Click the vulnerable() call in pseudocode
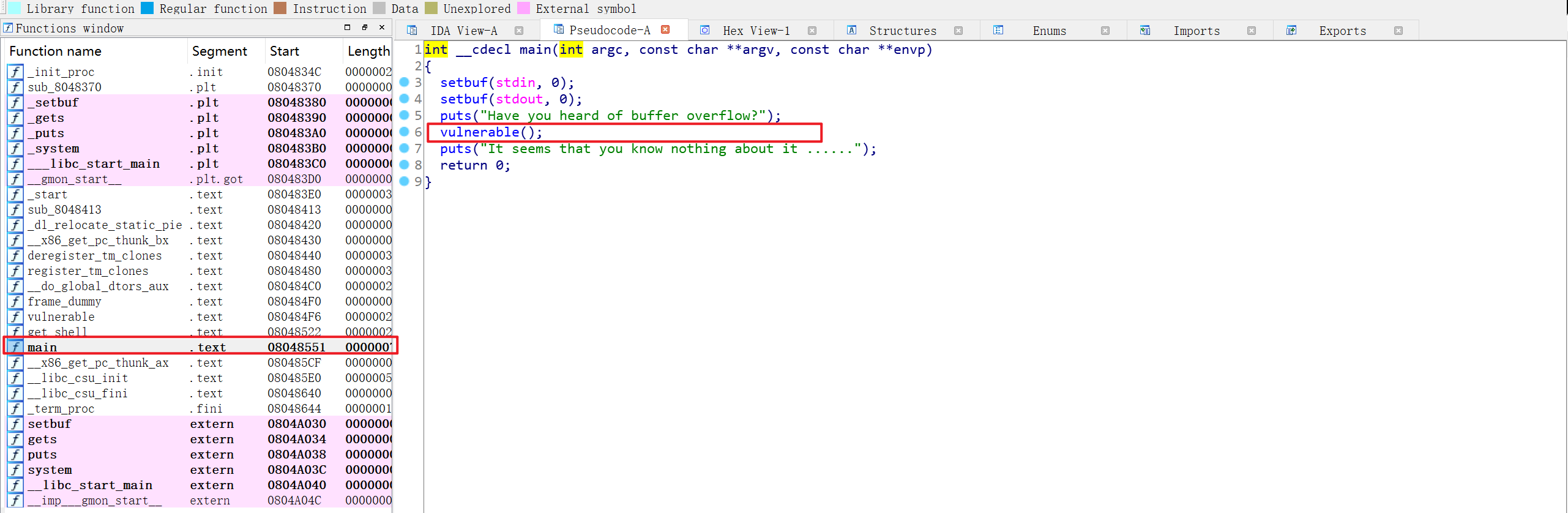 click(491, 132)
